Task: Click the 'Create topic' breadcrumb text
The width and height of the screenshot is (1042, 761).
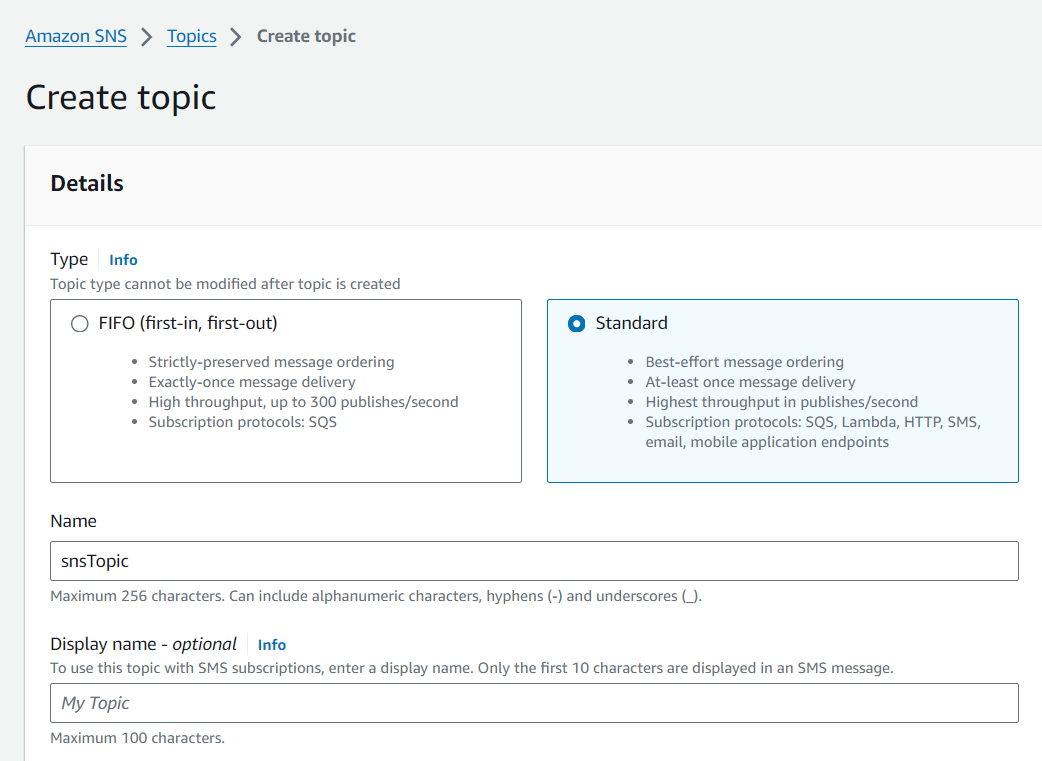Action: (306, 36)
